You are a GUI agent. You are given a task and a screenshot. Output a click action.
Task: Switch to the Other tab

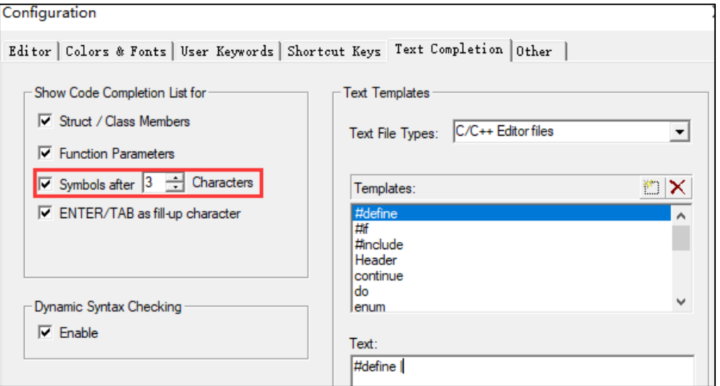coord(534,51)
